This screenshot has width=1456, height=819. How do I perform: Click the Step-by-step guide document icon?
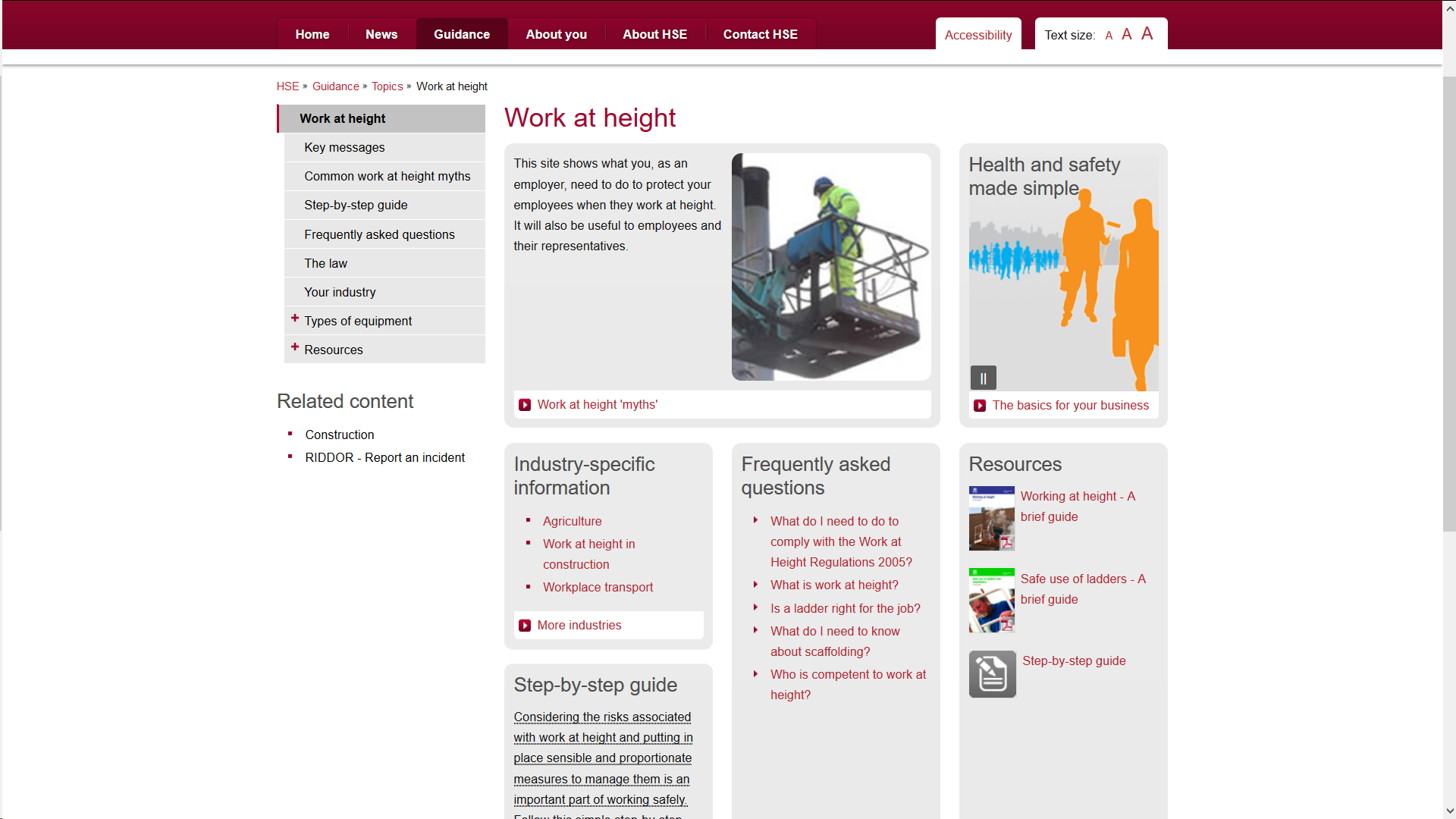pyautogui.click(x=992, y=674)
